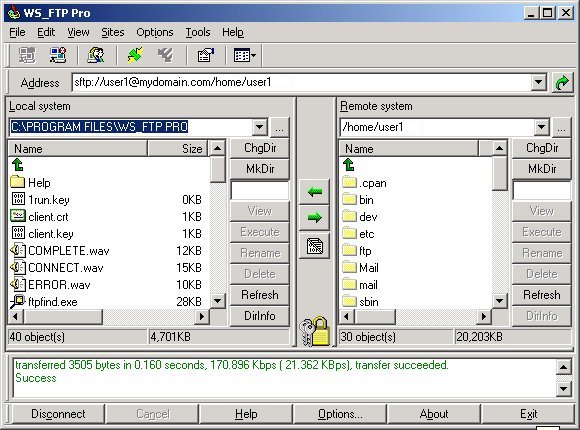Select ftpfind.exe in local list
Screen dimensions: 580x430
[x=44, y=302]
